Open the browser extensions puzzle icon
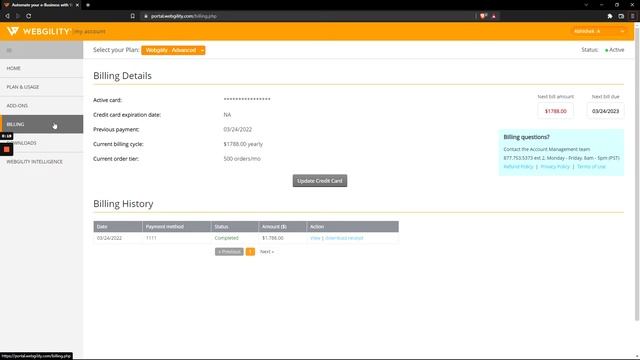This screenshot has width=640, height=360. [610, 16]
